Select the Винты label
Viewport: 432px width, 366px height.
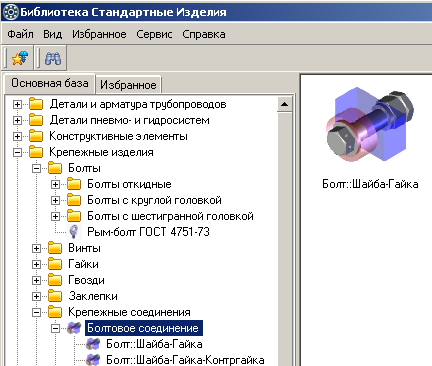(84, 248)
